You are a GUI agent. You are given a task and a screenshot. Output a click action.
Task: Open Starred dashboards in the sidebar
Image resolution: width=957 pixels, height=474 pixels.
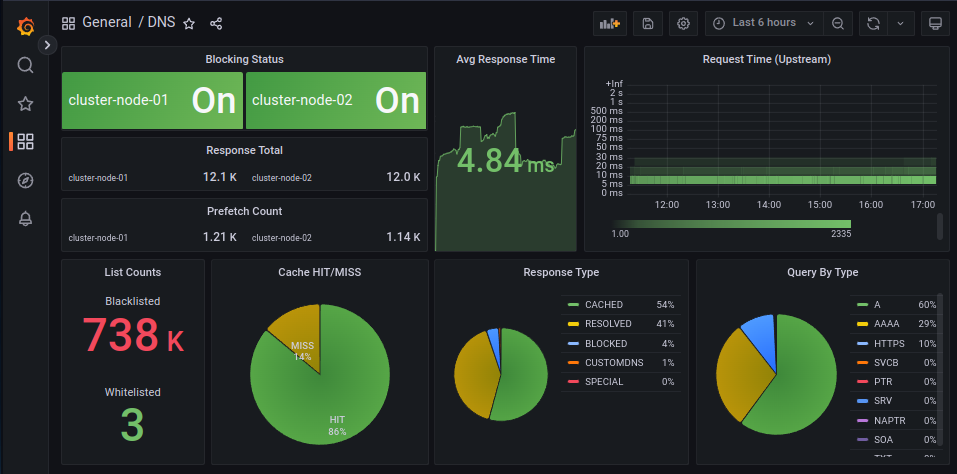point(25,104)
